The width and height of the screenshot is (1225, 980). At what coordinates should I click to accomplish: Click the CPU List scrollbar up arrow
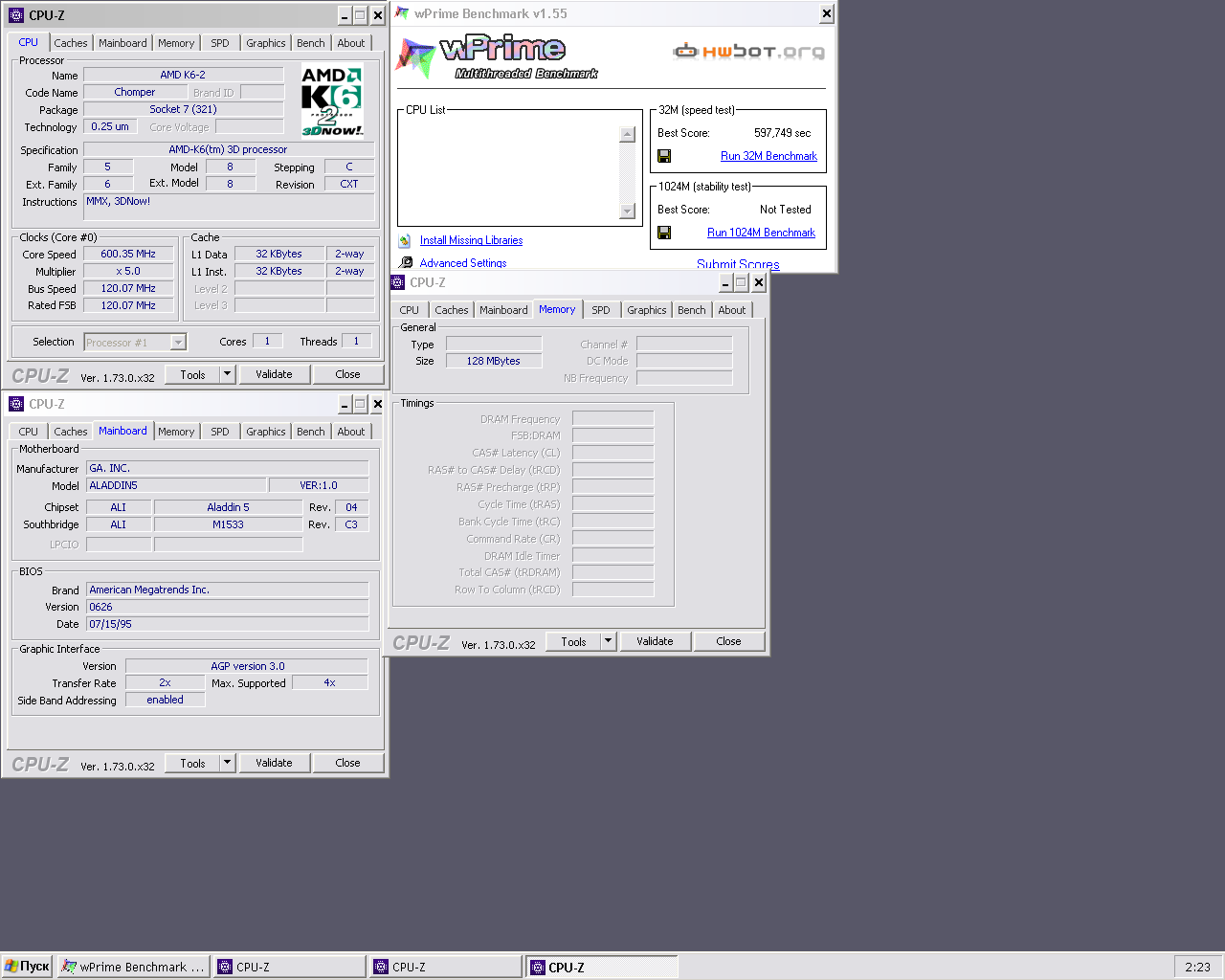pyautogui.click(x=628, y=134)
